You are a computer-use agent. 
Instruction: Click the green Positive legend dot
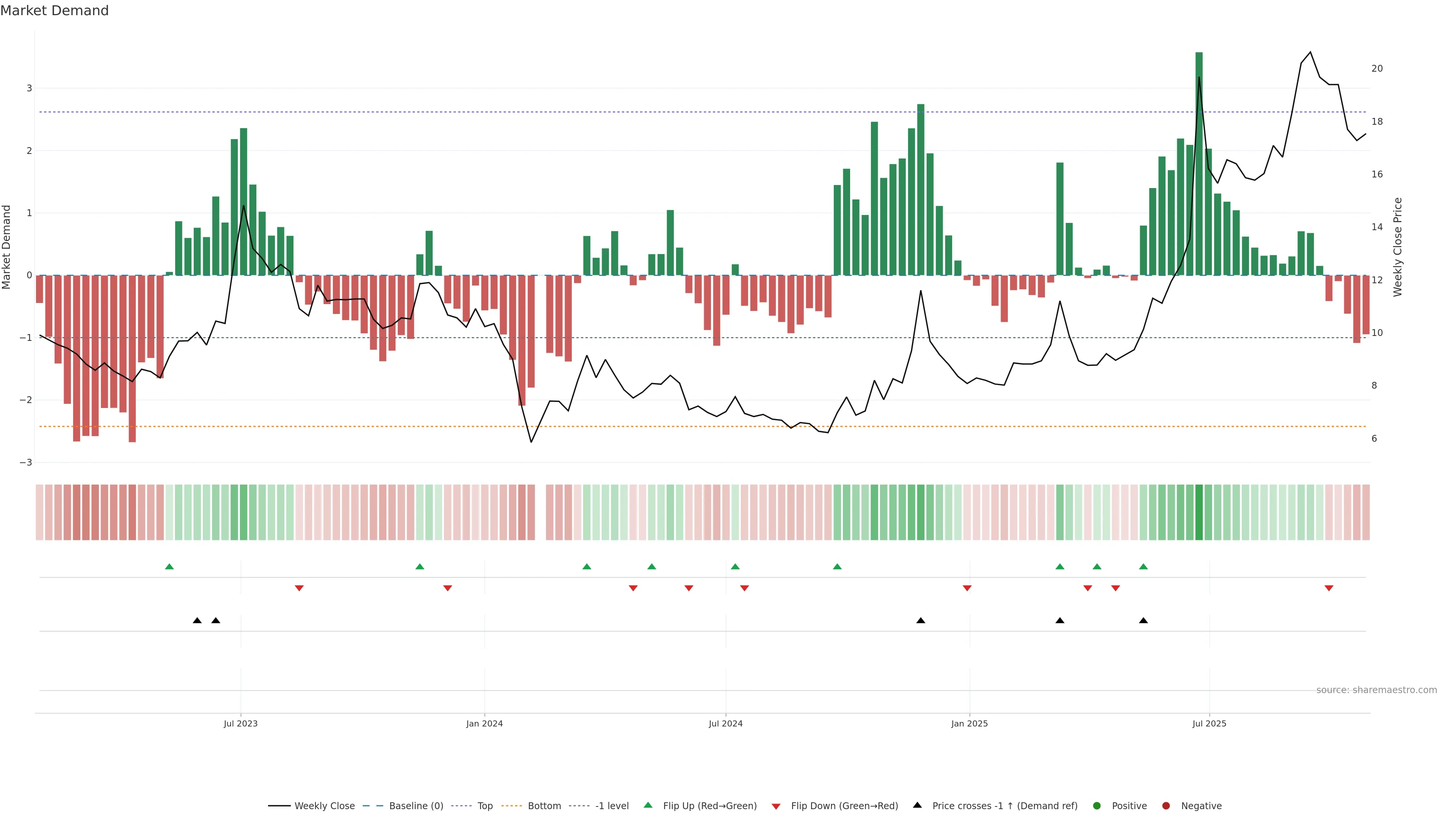[1097, 805]
